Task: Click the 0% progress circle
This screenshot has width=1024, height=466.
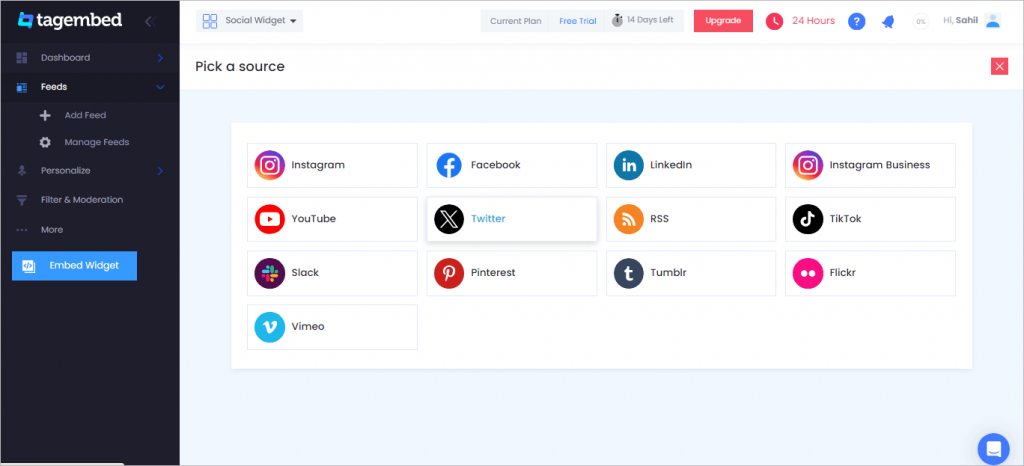Action: pyautogui.click(x=921, y=22)
